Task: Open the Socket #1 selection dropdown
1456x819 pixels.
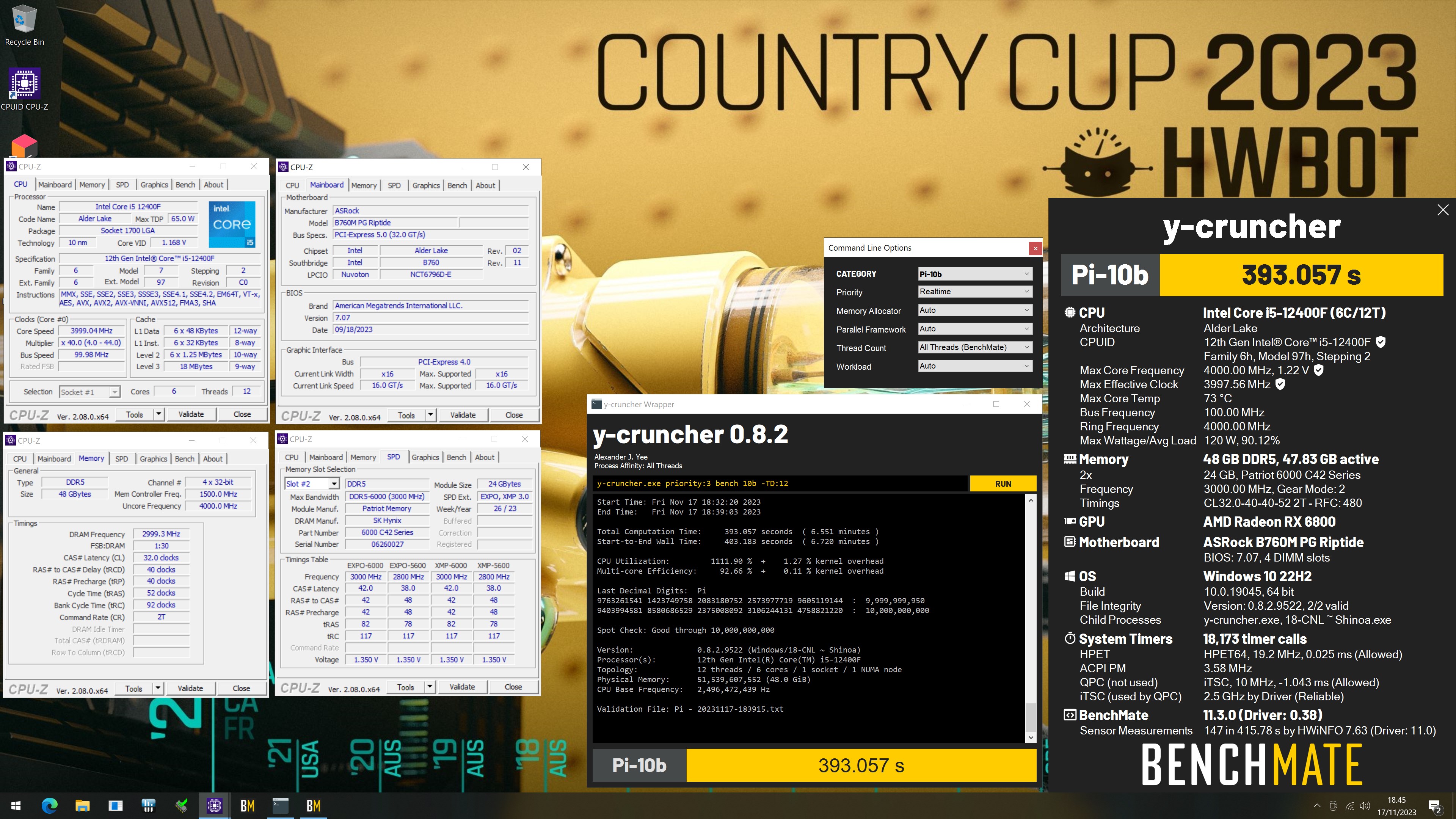Action: (x=90, y=392)
